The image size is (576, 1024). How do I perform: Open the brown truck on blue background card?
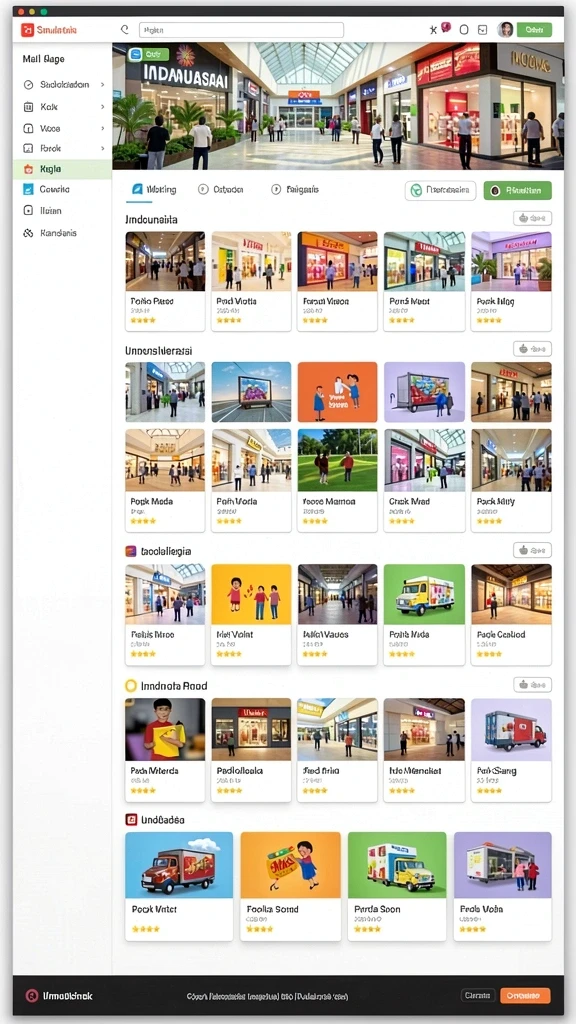point(179,886)
